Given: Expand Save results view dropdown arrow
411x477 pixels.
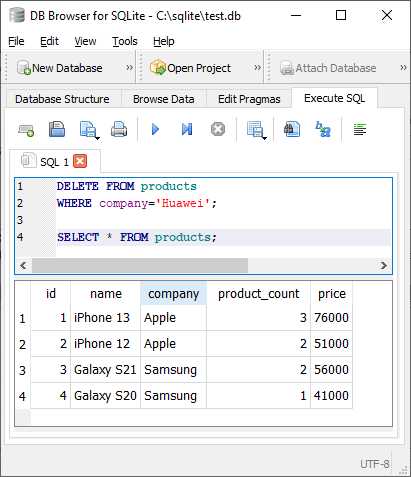Looking at the screenshot, I should [264, 138].
